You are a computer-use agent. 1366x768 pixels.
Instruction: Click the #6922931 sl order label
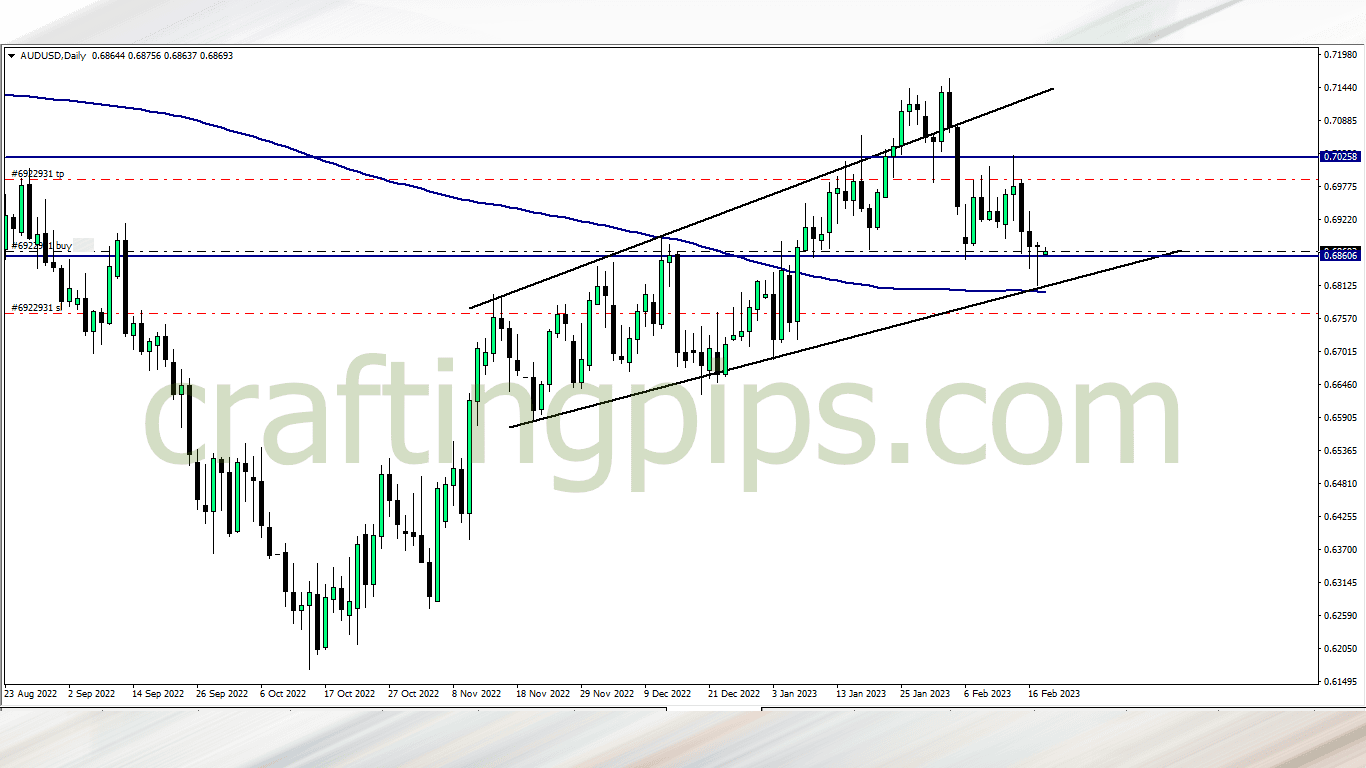37,308
